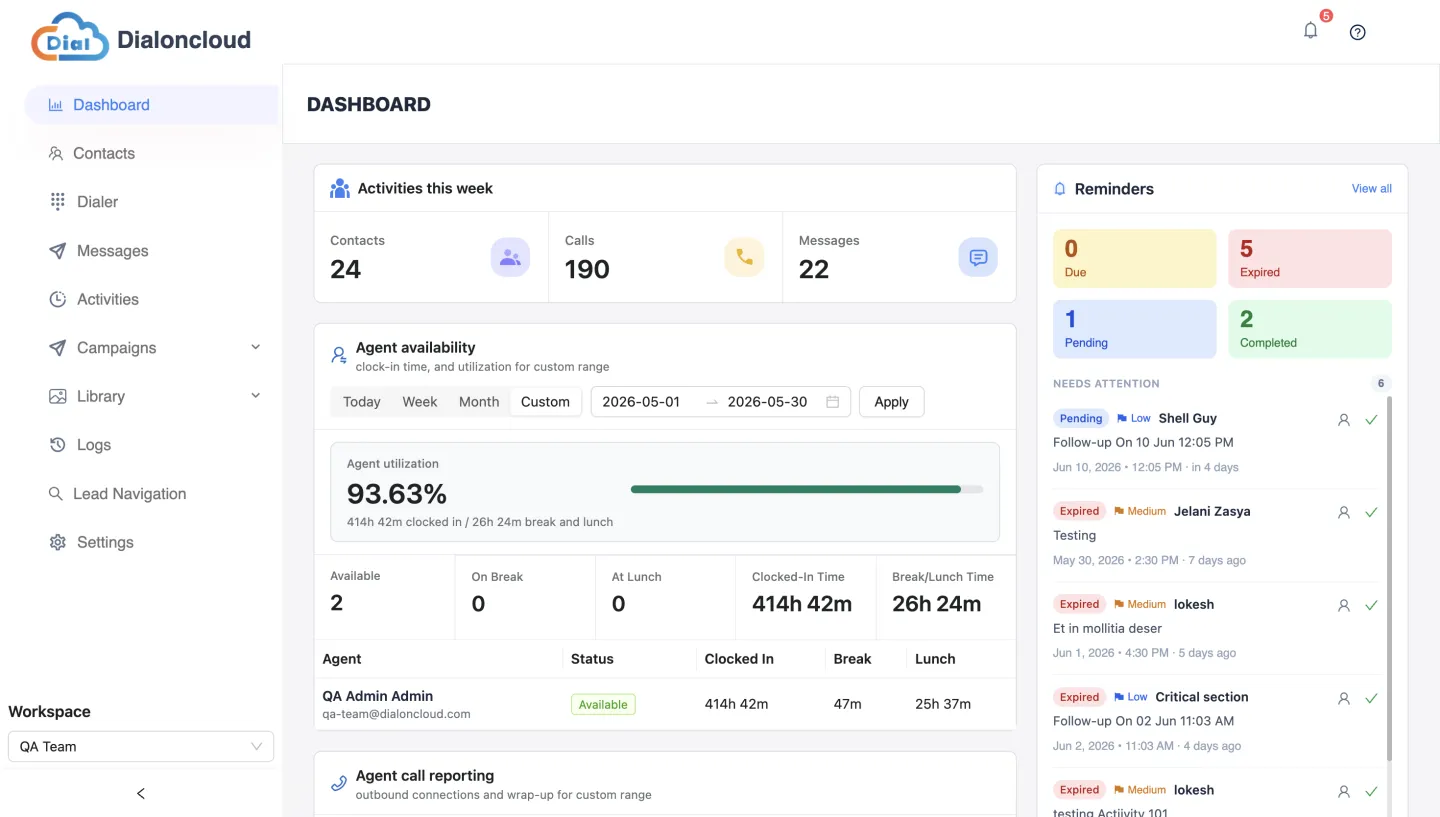Image resolution: width=1440 pixels, height=817 pixels.
Task: Click the qa-team@dialoncloud.com email
Action: [x=396, y=714]
